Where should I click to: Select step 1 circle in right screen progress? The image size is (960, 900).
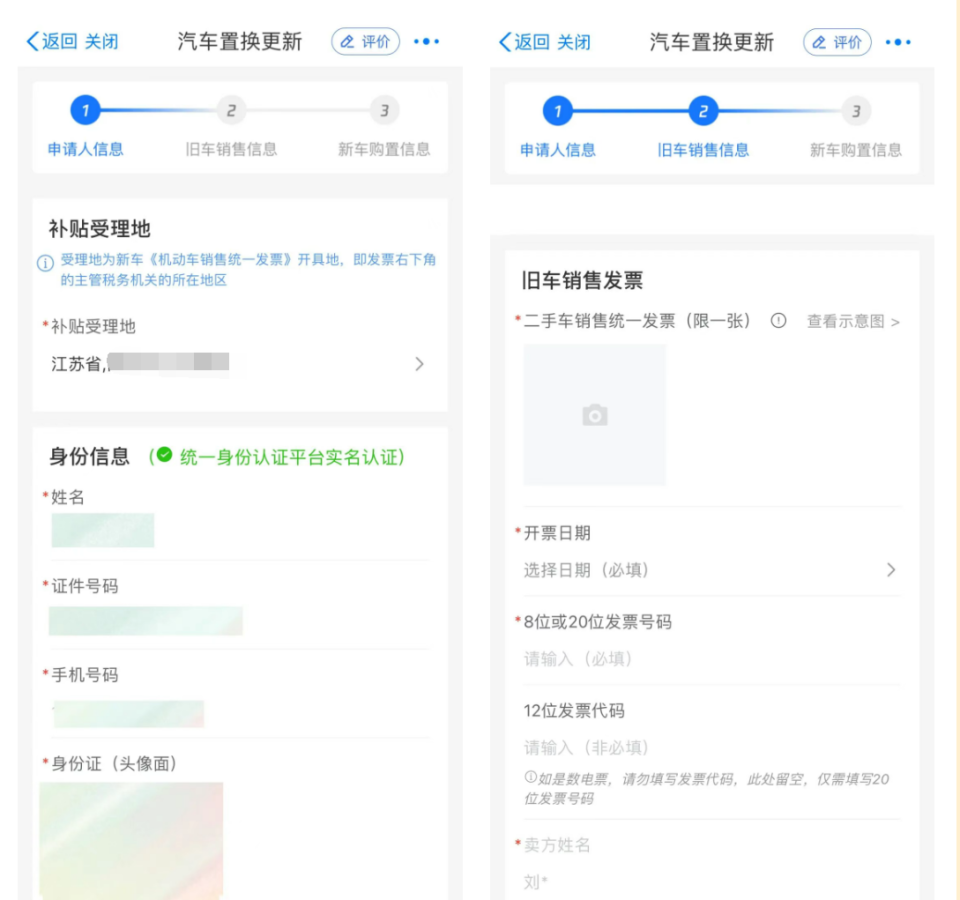click(557, 111)
